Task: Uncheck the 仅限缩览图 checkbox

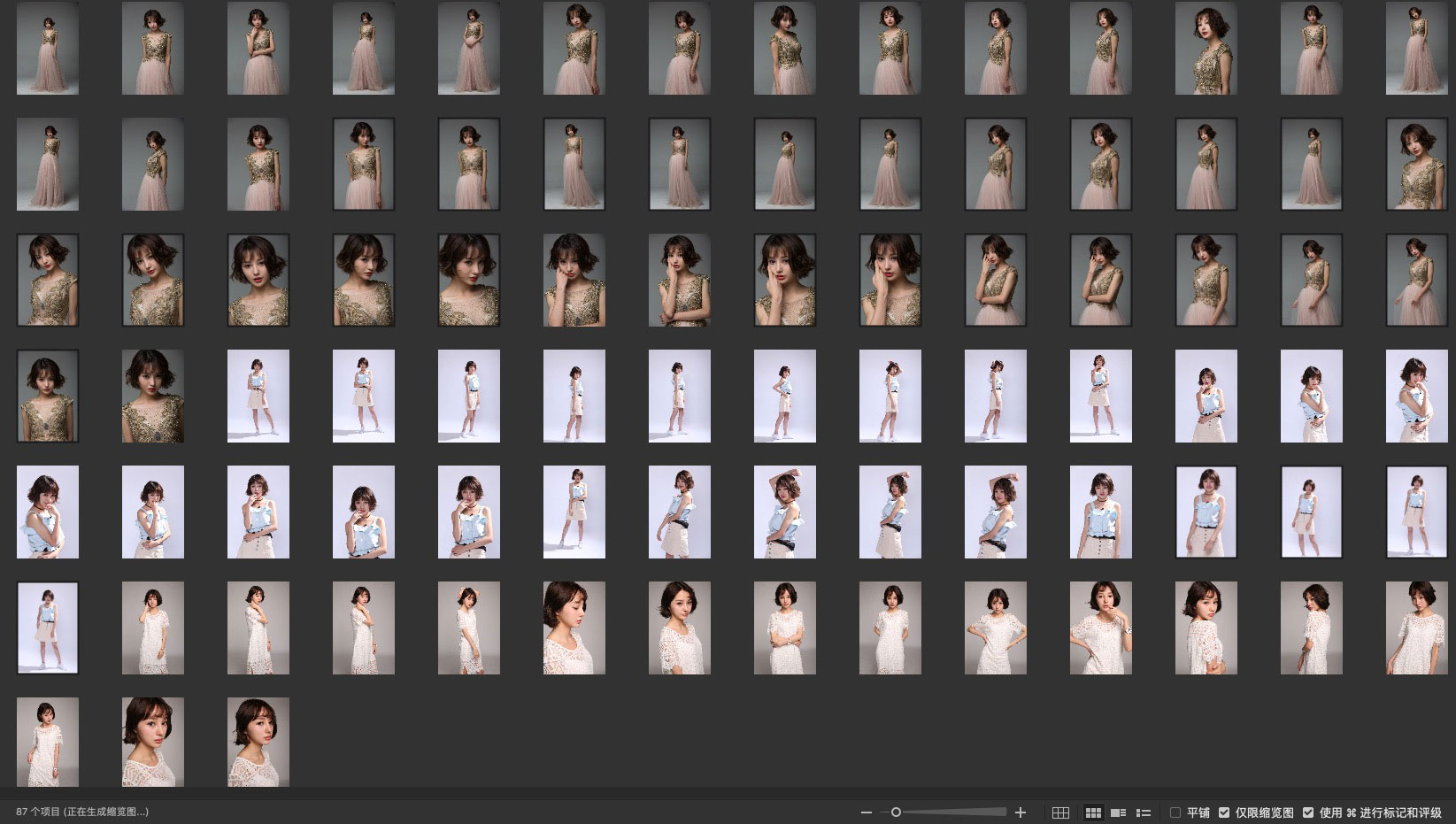Action: [x=1224, y=812]
